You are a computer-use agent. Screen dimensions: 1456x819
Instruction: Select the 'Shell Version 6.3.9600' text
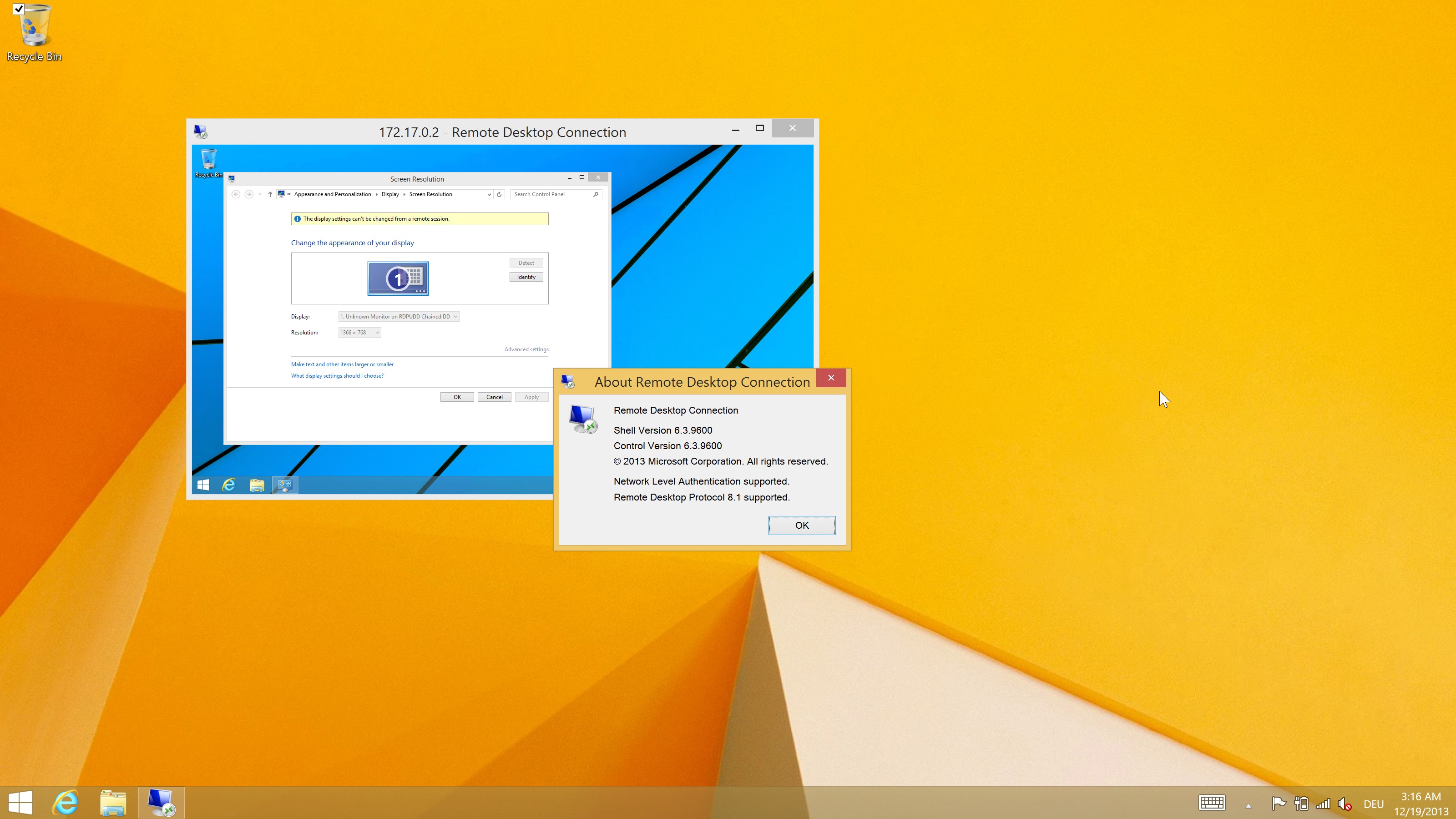coord(663,430)
